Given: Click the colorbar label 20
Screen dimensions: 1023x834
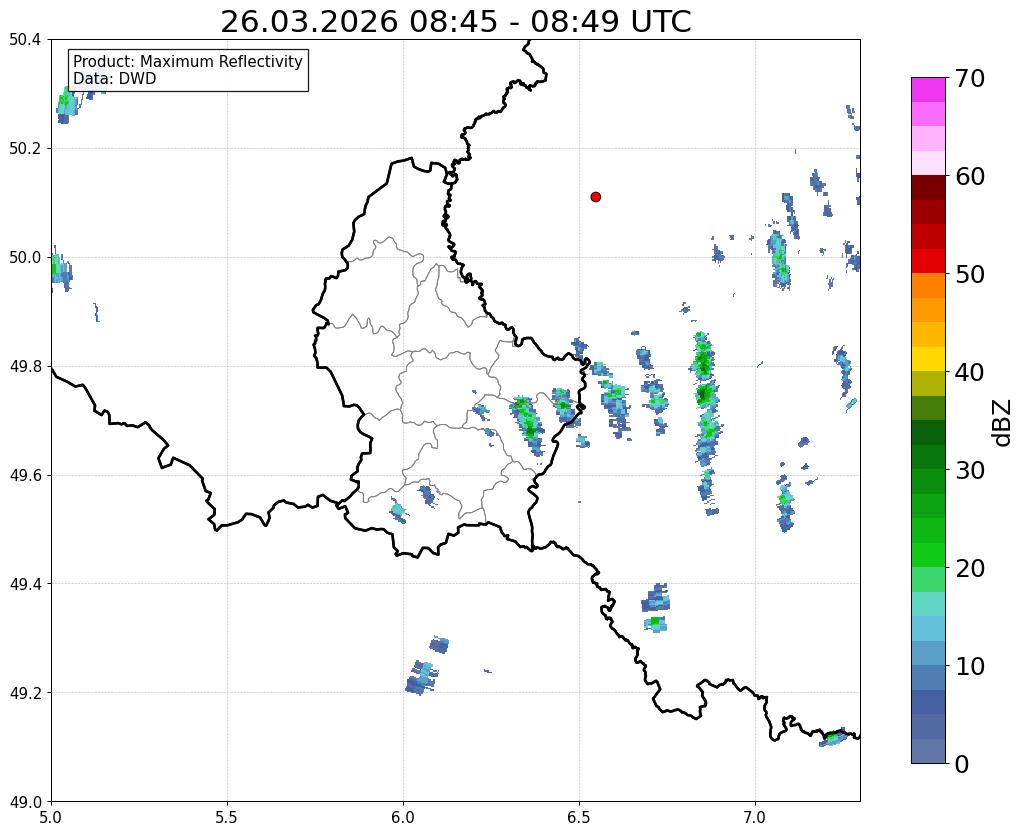Looking at the screenshot, I should (x=970, y=568).
